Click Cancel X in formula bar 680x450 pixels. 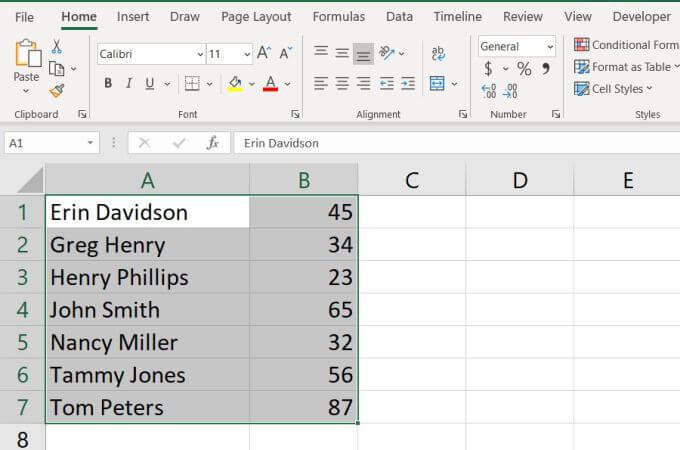[x=144, y=143]
